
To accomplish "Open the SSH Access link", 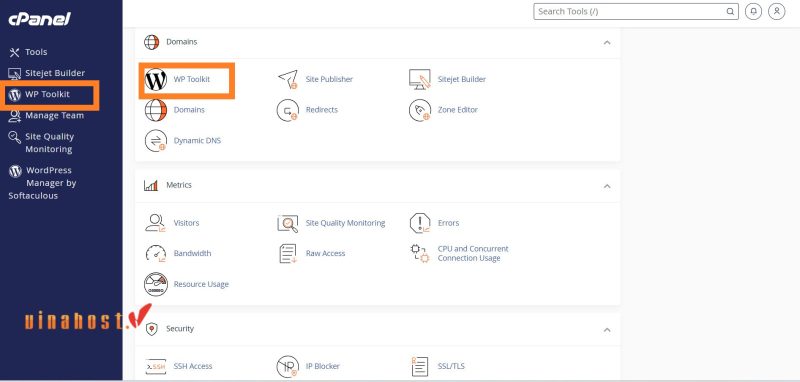I will tap(193, 366).
